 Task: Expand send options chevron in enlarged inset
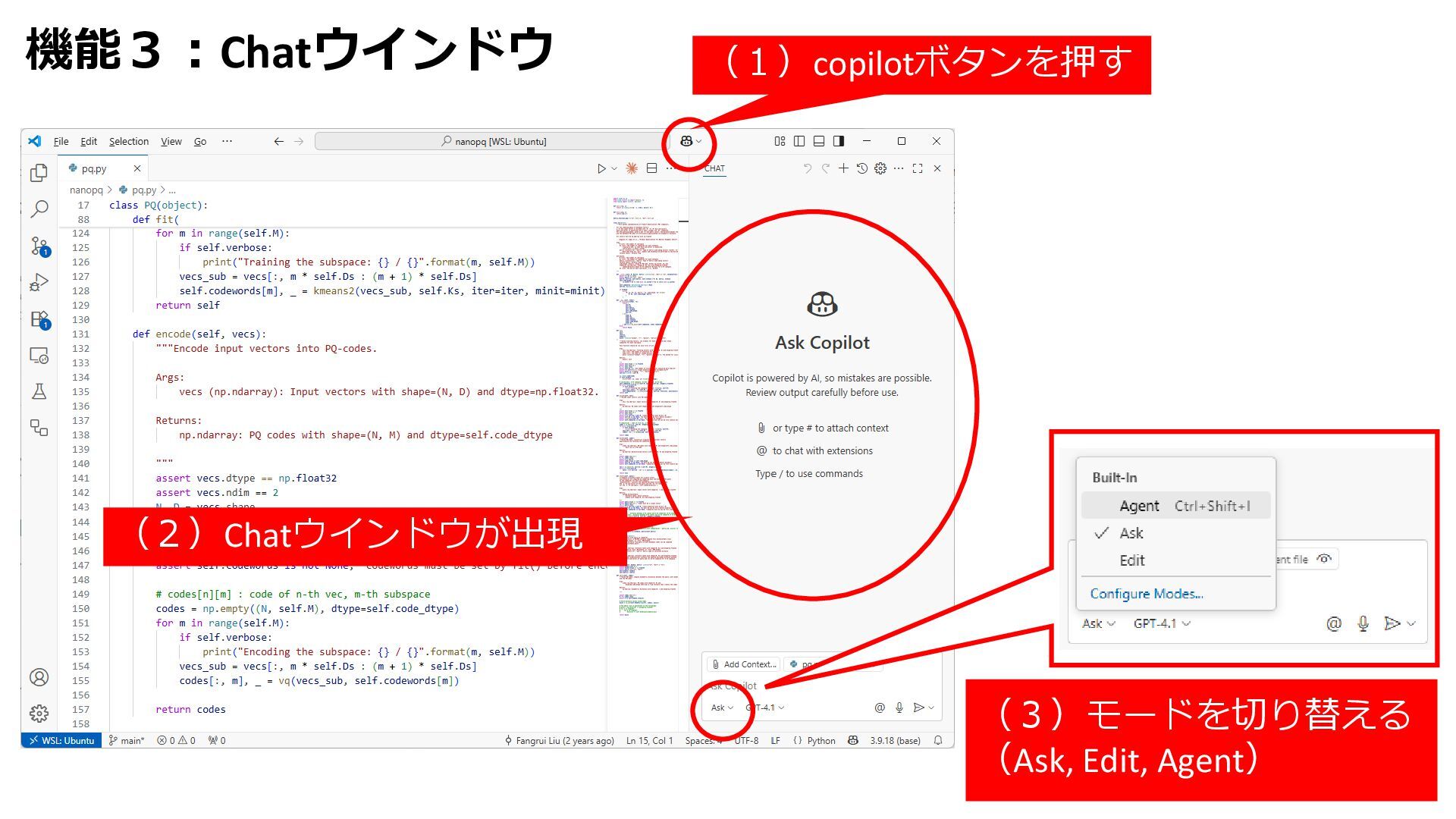pyautogui.click(x=1411, y=623)
